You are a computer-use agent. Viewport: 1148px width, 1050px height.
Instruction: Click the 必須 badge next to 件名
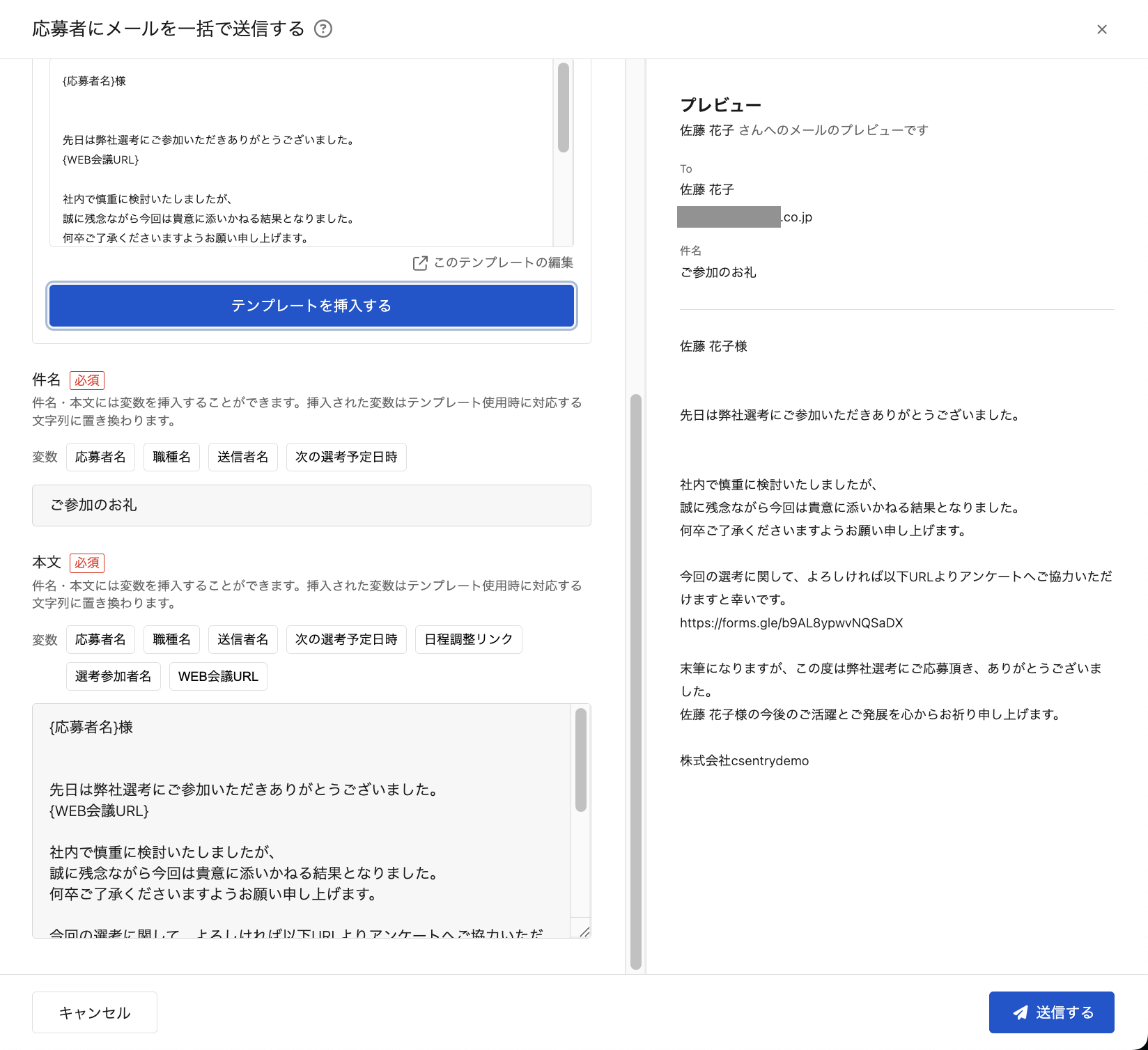87,380
